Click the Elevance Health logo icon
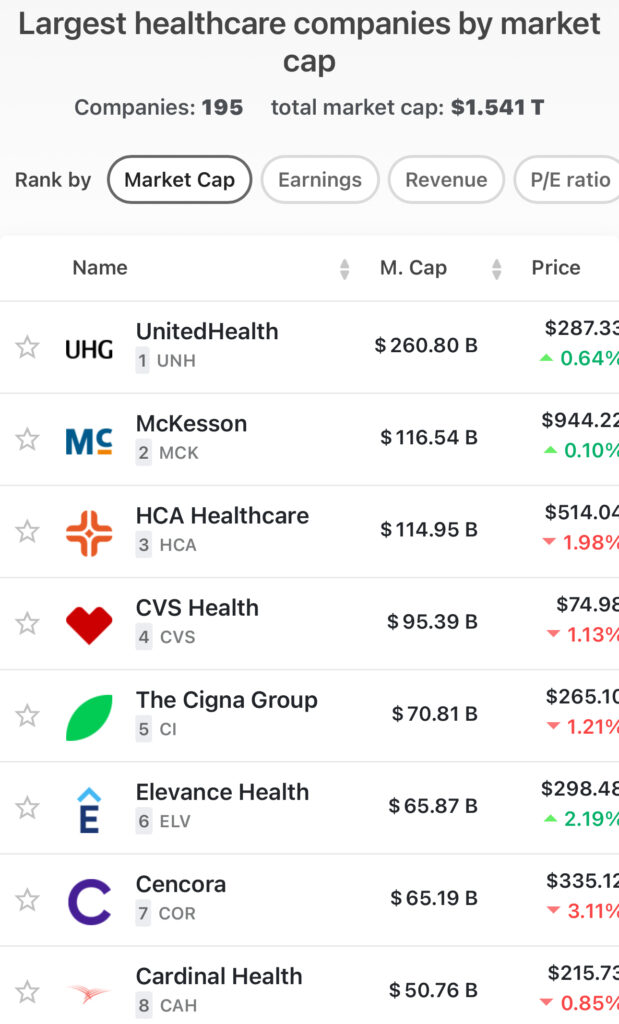 tap(89, 809)
